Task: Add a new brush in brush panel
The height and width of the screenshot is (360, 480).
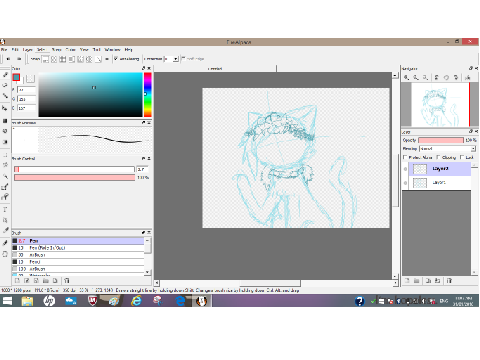Action: click(x=17, y=281)
